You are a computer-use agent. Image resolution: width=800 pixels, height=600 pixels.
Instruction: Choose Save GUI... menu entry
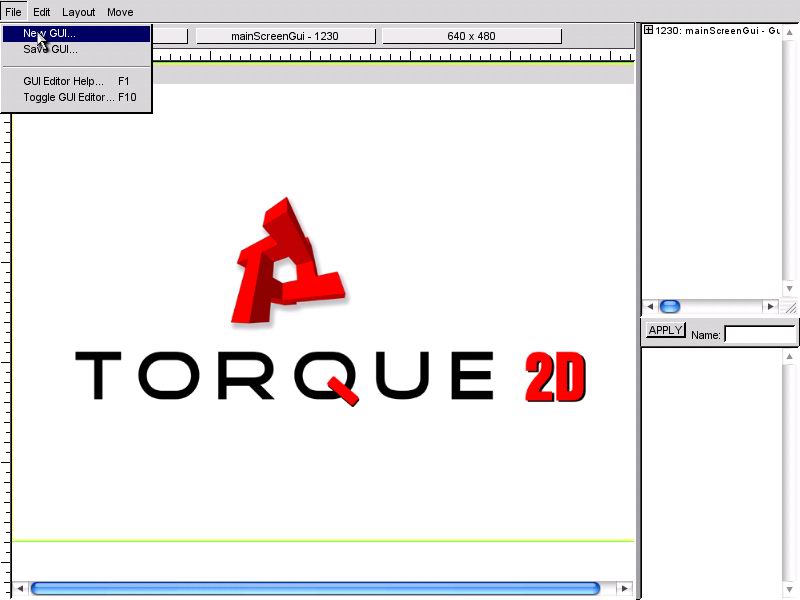click(77, 49)
